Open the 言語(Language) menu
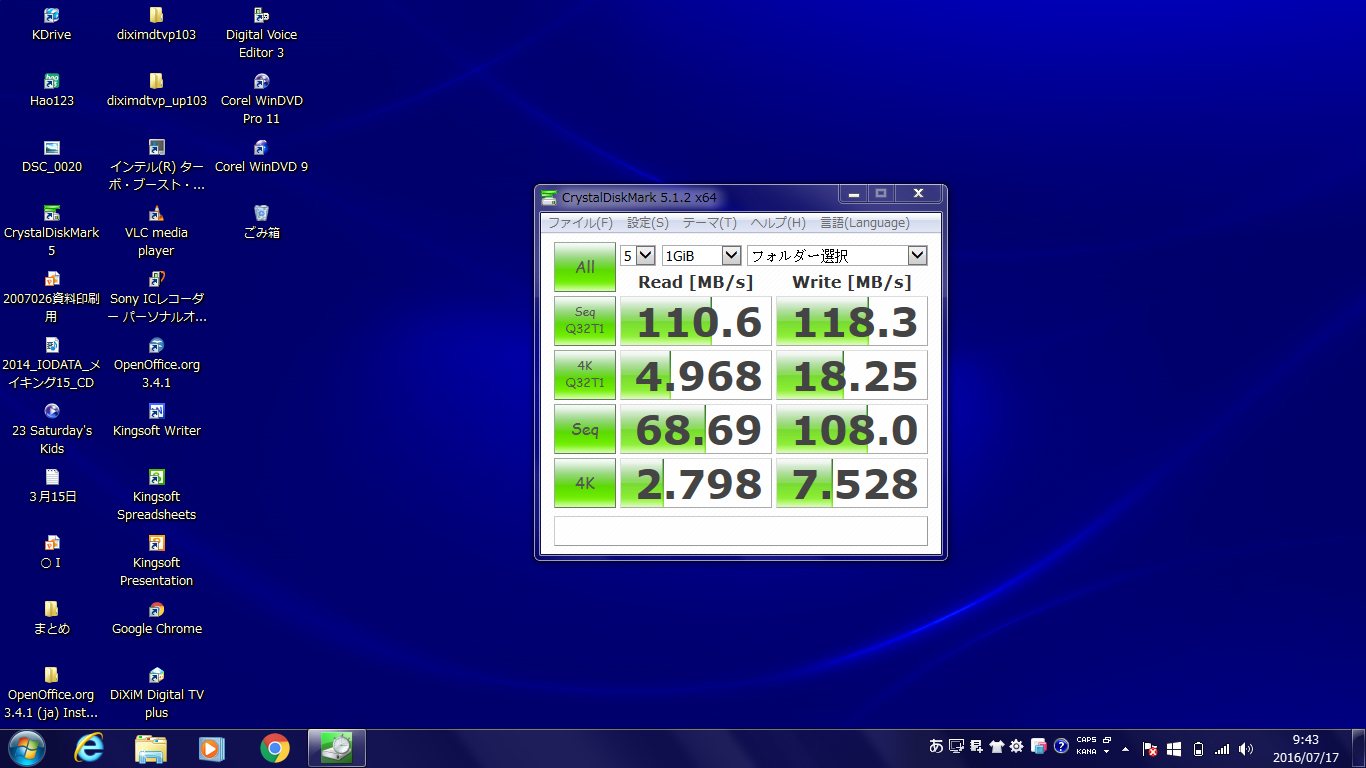The image size is (1366, 768). 865,223
